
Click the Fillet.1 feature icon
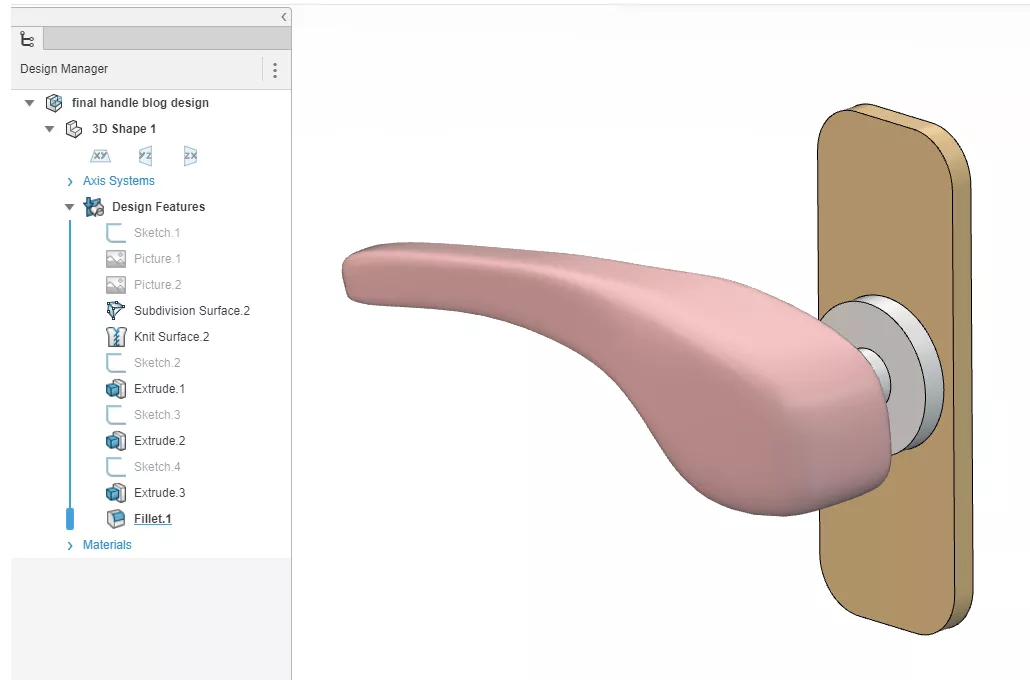[115, 518]
